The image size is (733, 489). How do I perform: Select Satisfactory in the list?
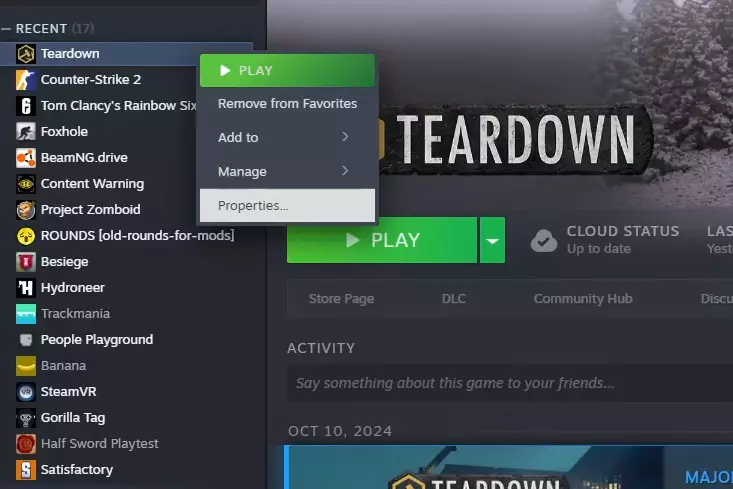coord(77,470)
